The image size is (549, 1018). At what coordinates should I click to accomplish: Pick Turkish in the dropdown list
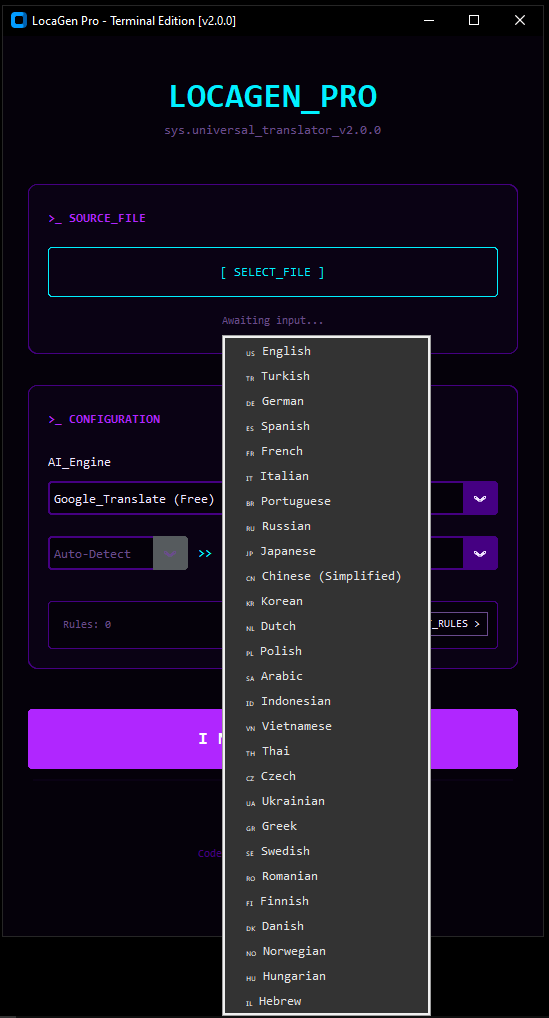point(326,377)
